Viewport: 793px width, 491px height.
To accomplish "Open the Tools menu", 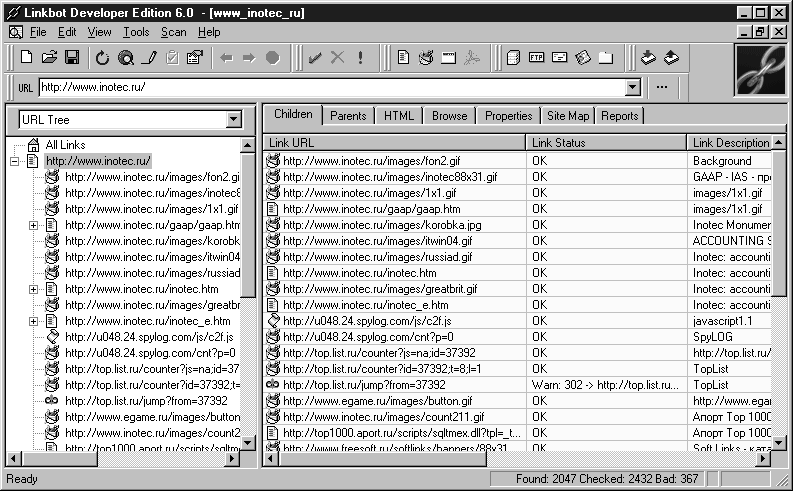I will (136, 32).
